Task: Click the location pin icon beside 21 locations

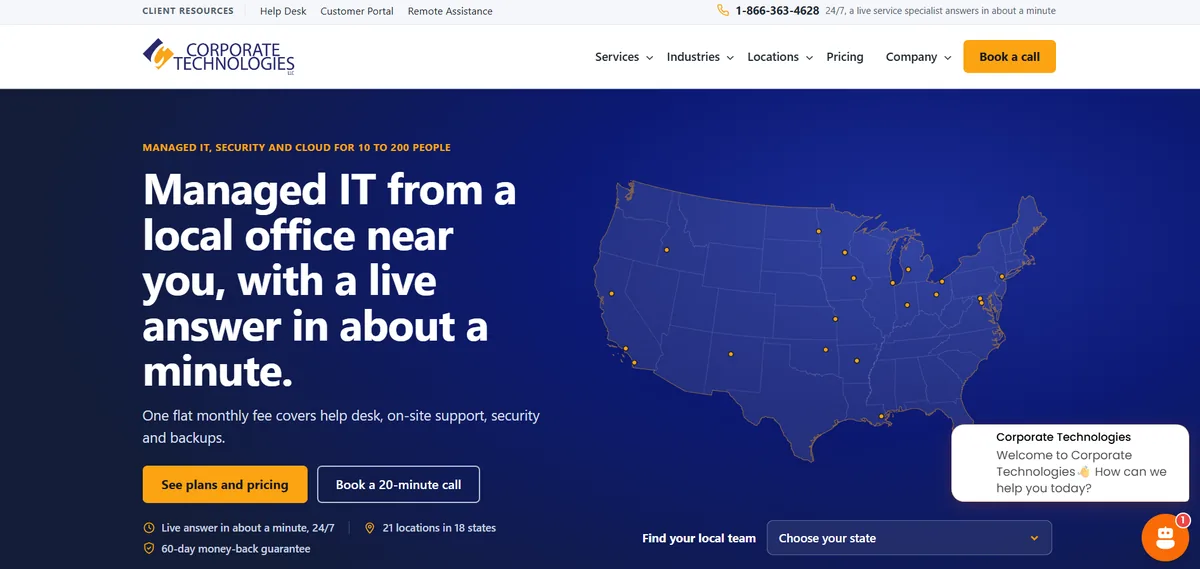Action: pyautogui.click(x=370, y=527)
